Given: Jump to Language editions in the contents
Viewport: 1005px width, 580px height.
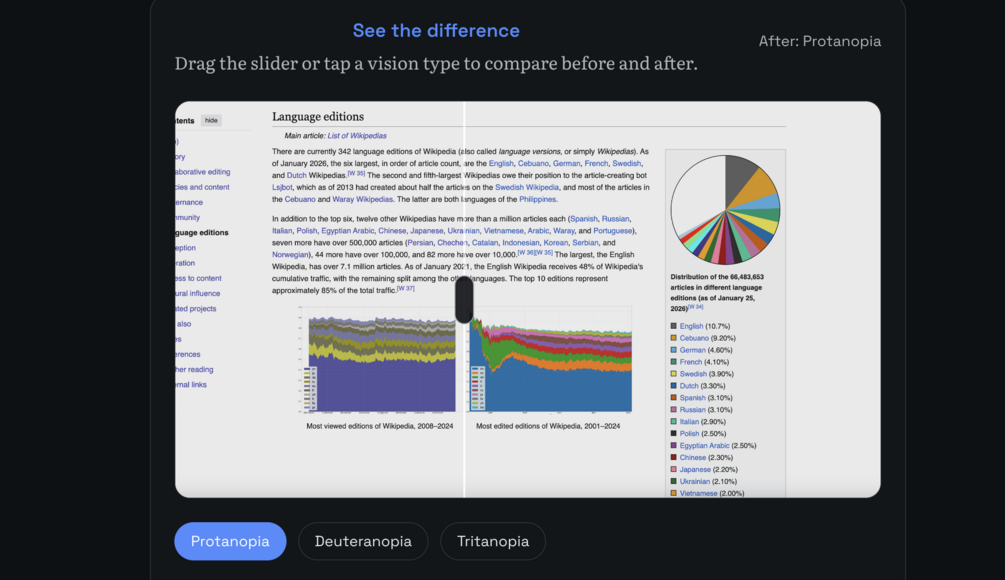Looking at the screenshot, I should 202,233.
